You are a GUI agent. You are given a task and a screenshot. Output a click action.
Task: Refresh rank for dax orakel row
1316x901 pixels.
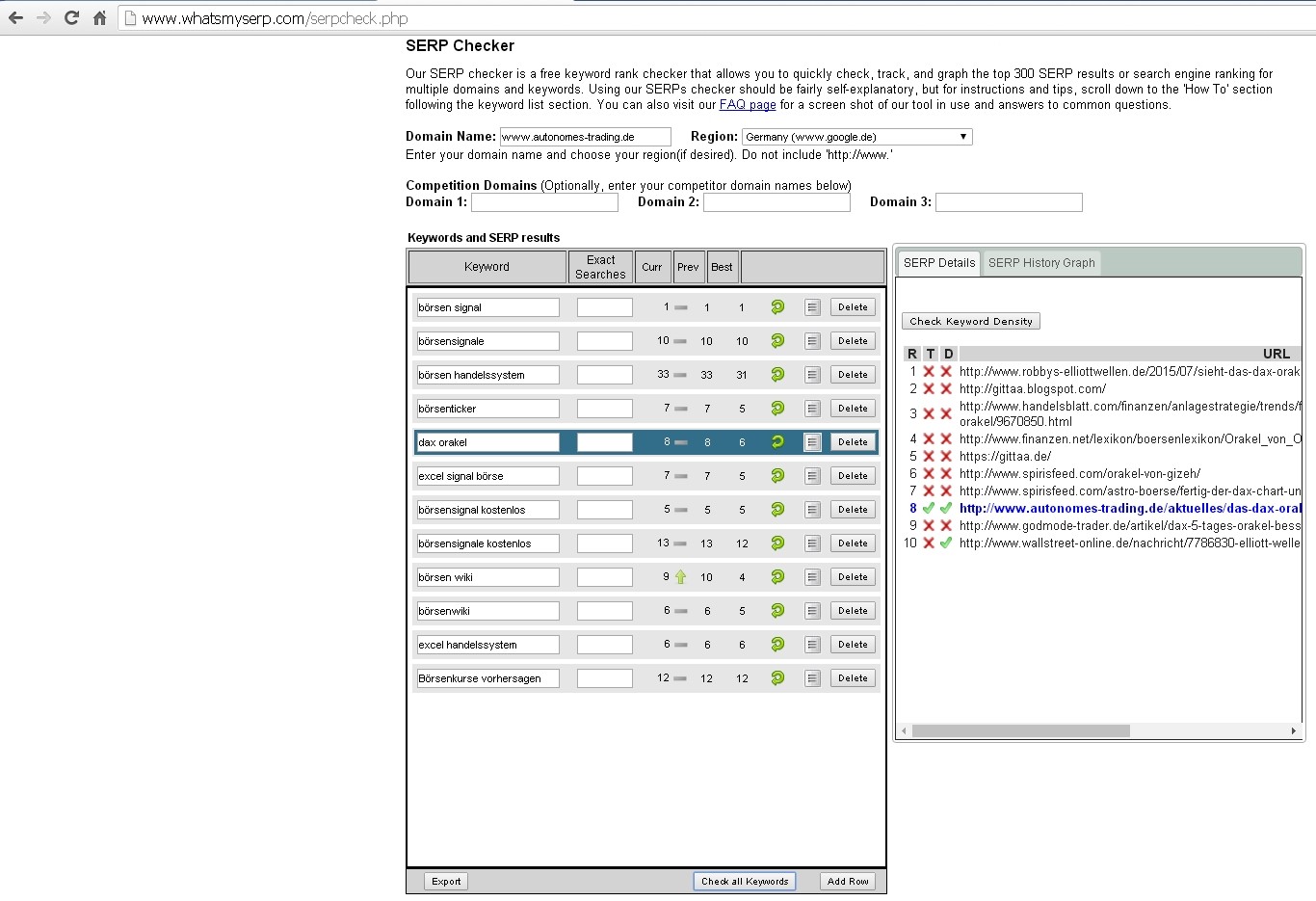coord(777,442)
